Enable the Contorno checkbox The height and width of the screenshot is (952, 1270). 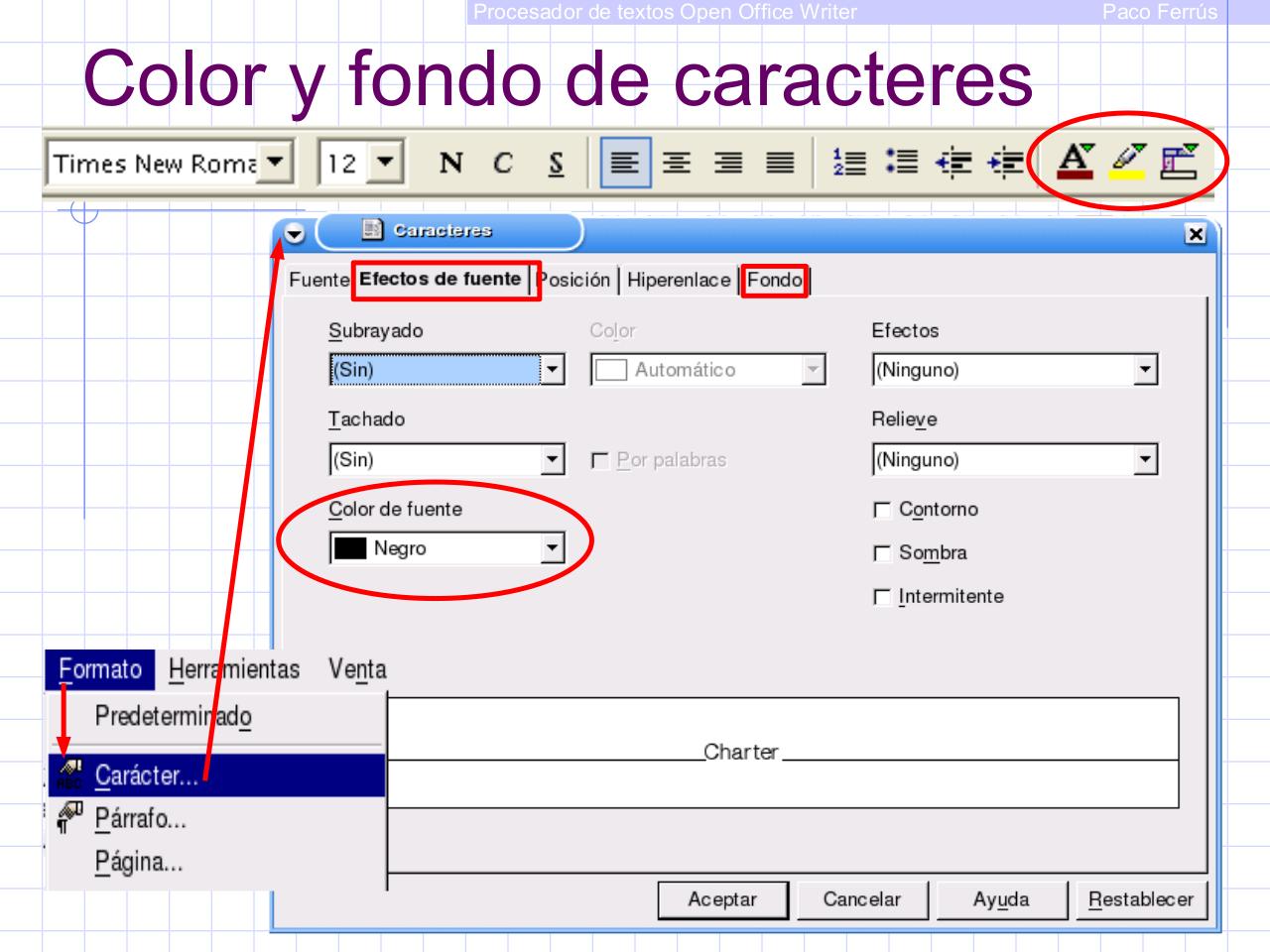click(x=880, y=510)
